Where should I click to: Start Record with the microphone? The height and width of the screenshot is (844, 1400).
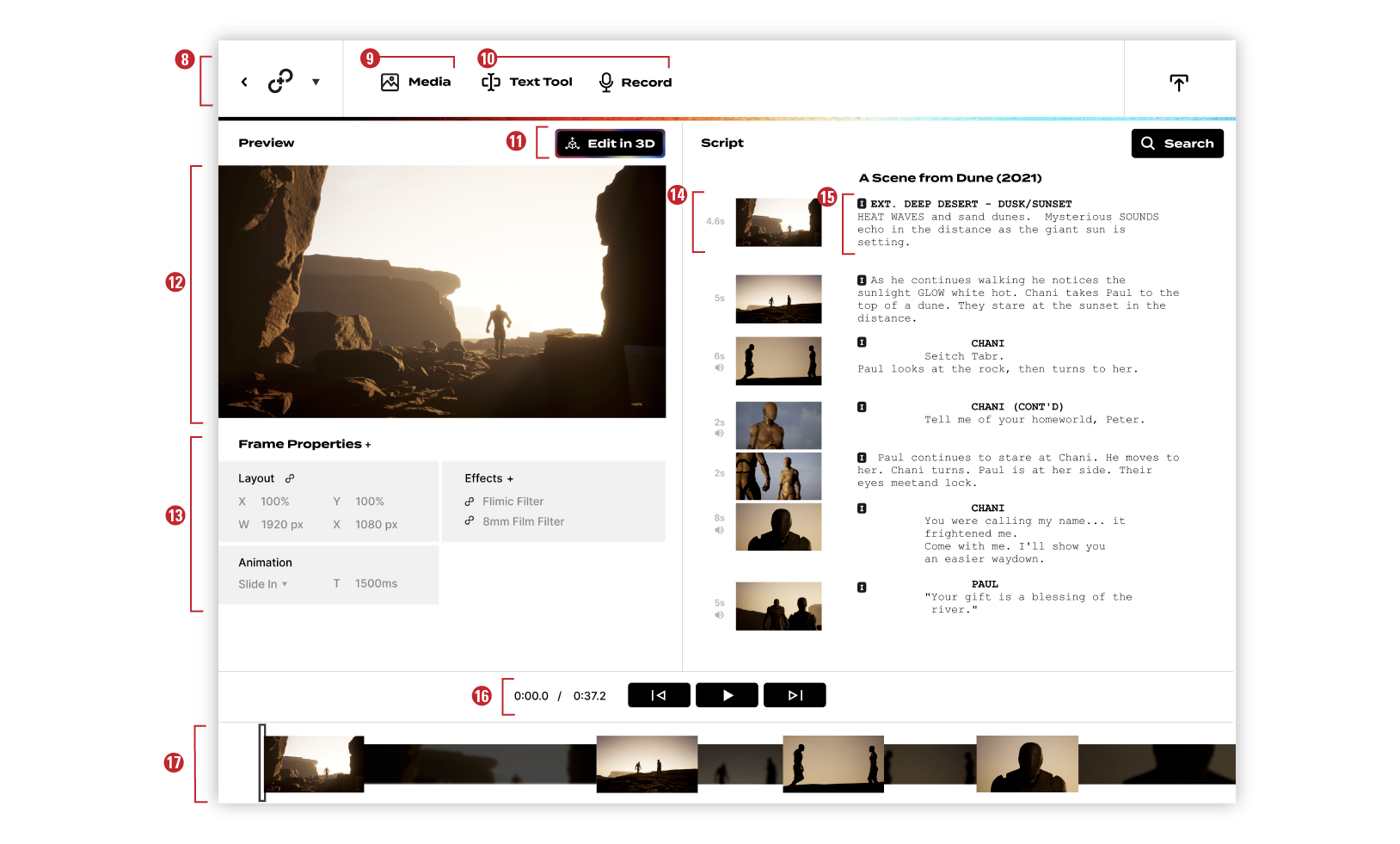(x=635, y=82)
